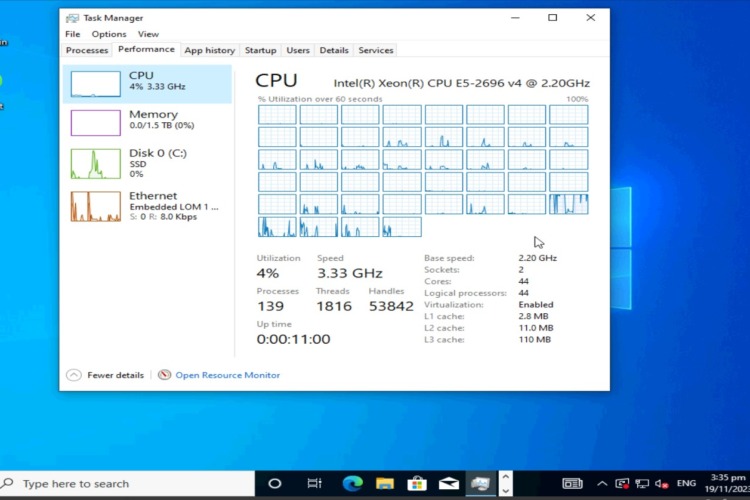The image size is (750, 500).
Task: Open File Explorer from the taskbar
Action: coord(385,484)
